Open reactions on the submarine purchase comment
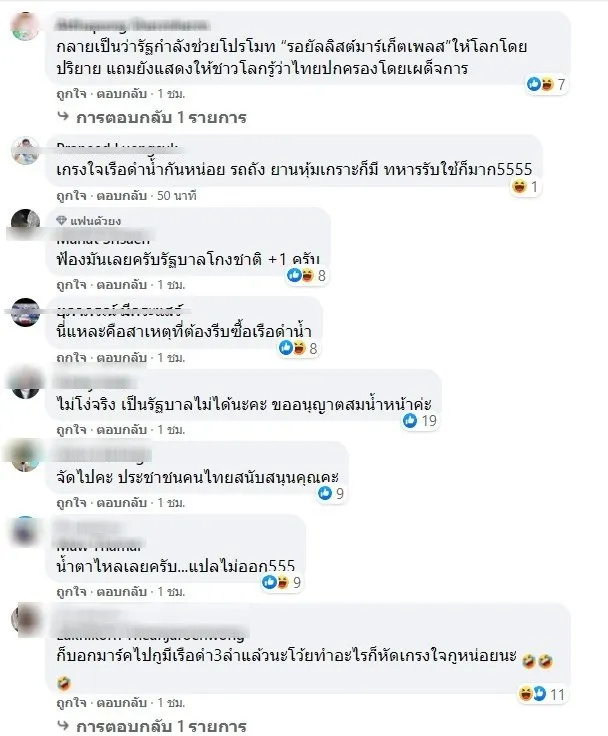Screen dimensions: 608x736 [299, 348]
